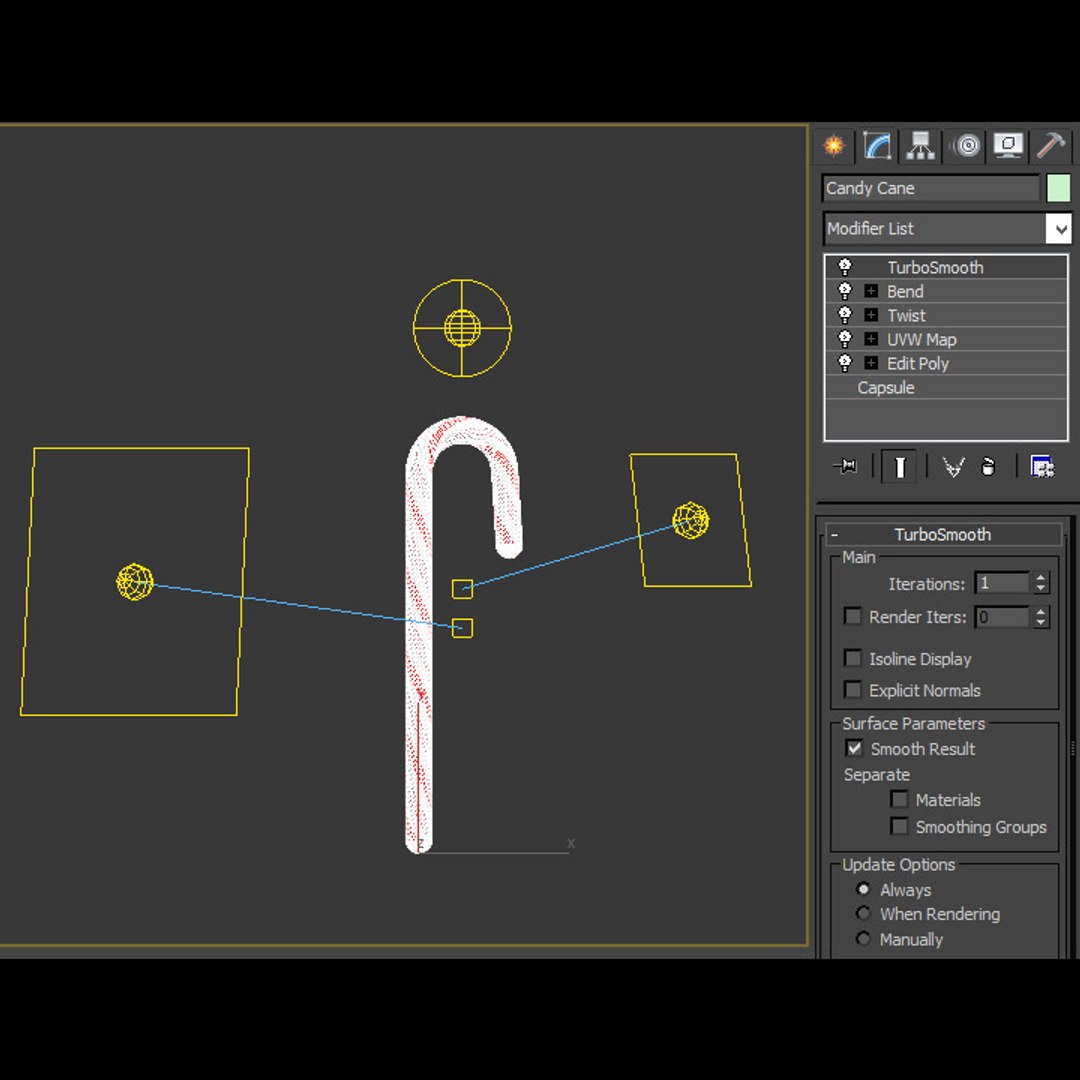Image resolution: width=1080 pixels, height=1080 pixels.
Task: Expand the Bend modifier sub-objects
Action: point(871,291)
